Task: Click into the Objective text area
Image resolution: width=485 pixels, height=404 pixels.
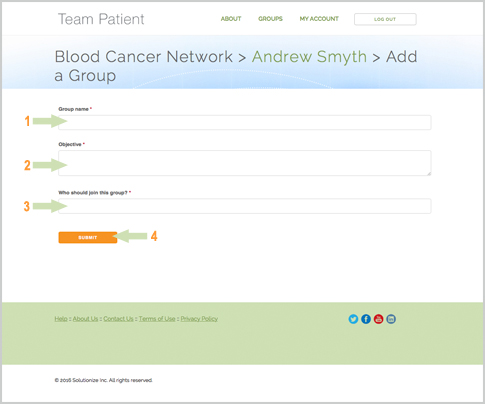Action: click(245, 163)
